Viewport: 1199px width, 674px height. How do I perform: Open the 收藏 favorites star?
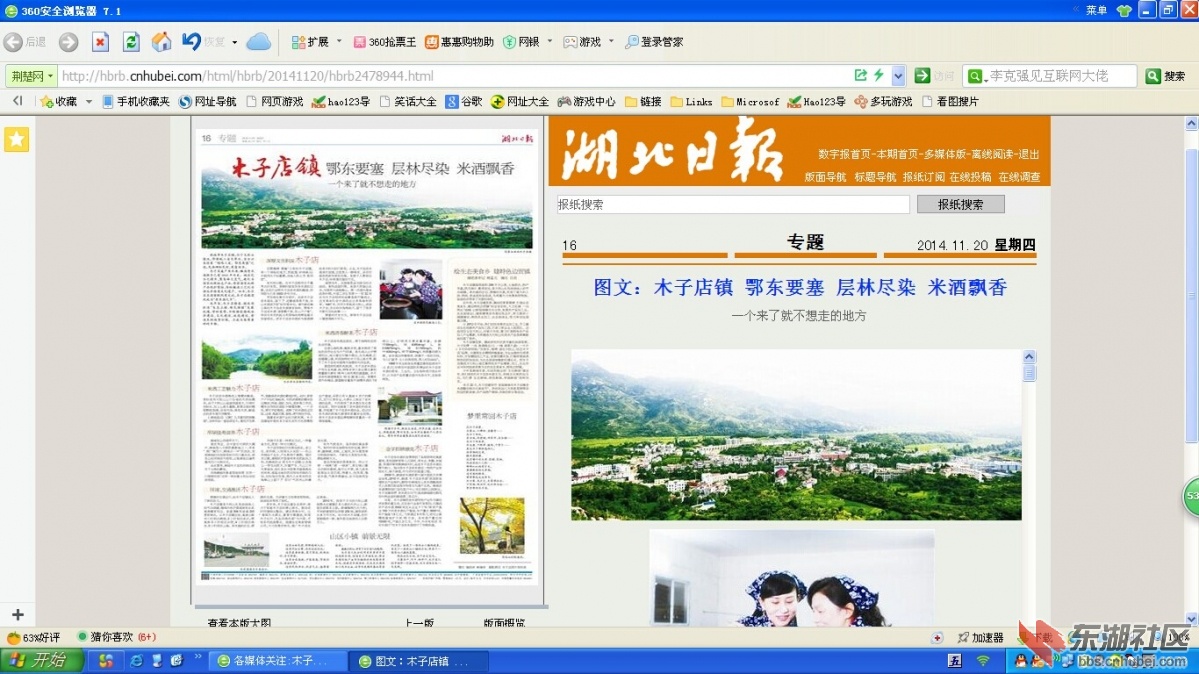[59, 101]
